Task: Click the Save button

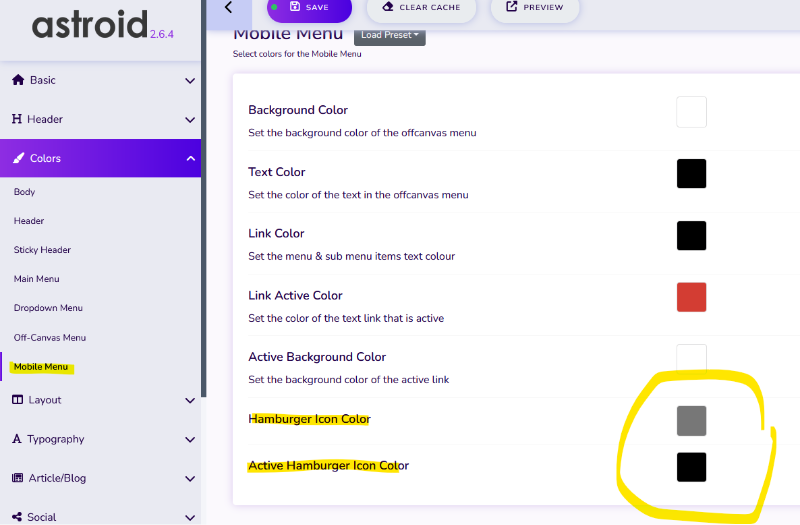Action: click(x=309, y=9)
